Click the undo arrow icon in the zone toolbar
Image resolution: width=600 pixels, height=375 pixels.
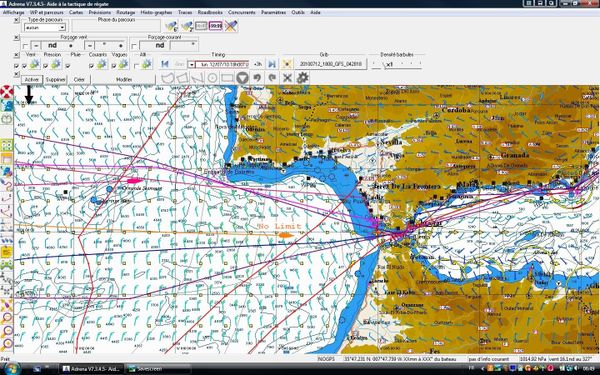click(x=257, y=78)
